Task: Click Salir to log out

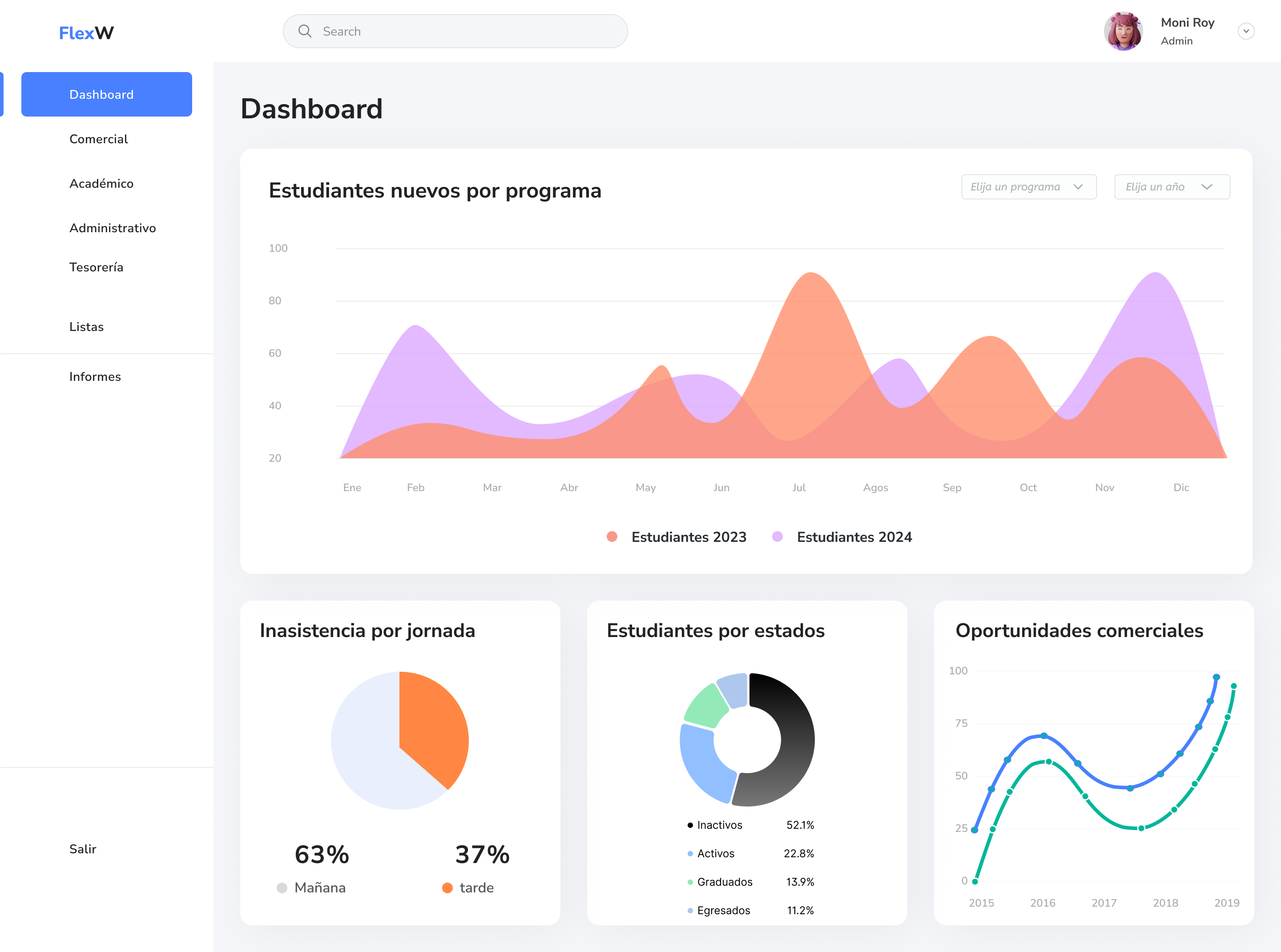Action: [x=82, y=848]
